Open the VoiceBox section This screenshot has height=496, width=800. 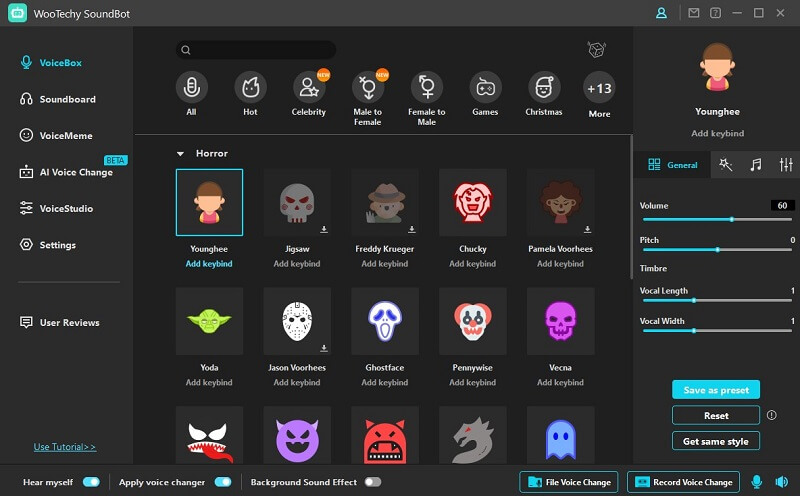(51, 63)
